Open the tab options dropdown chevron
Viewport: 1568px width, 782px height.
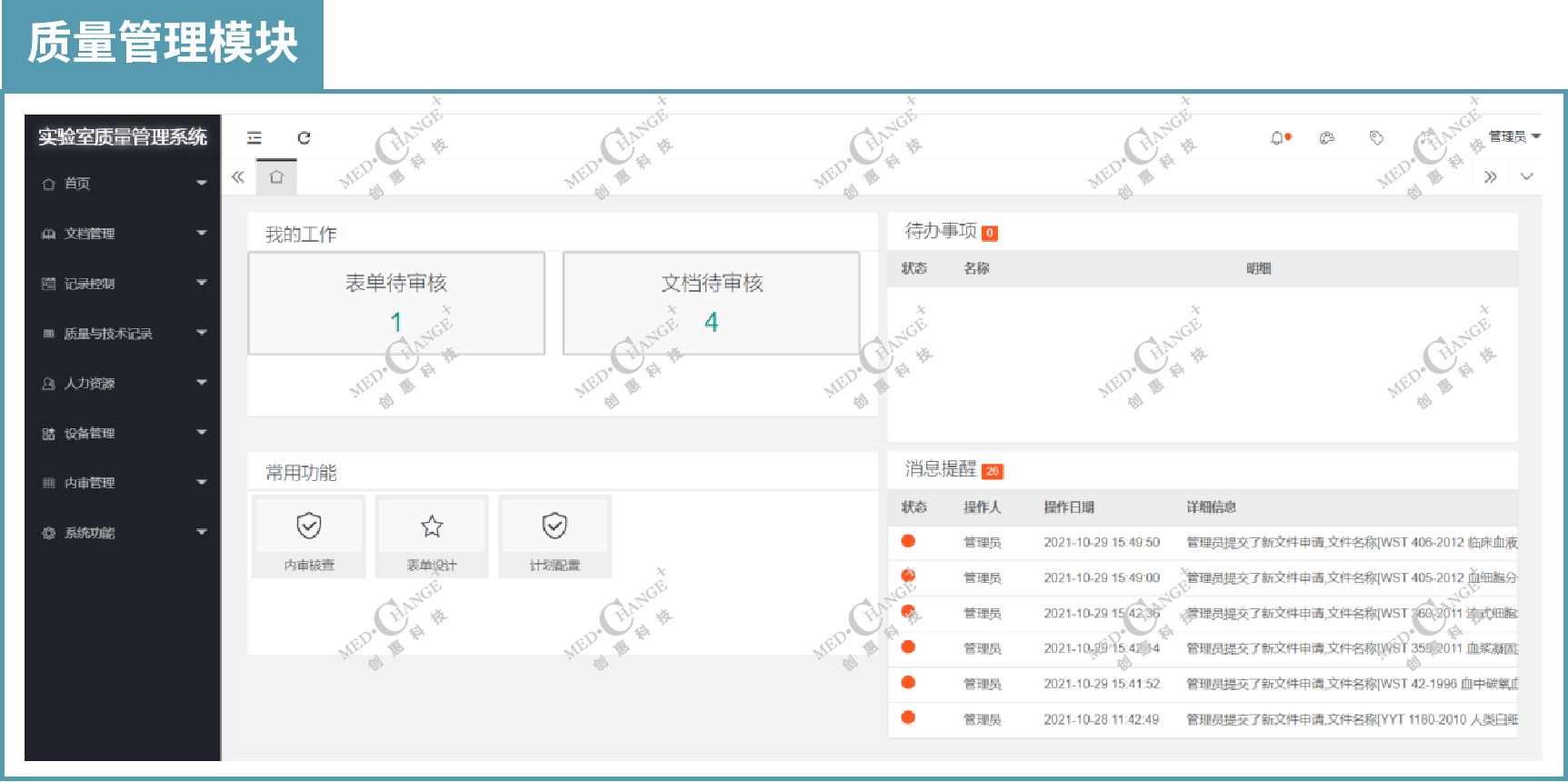1526,176
